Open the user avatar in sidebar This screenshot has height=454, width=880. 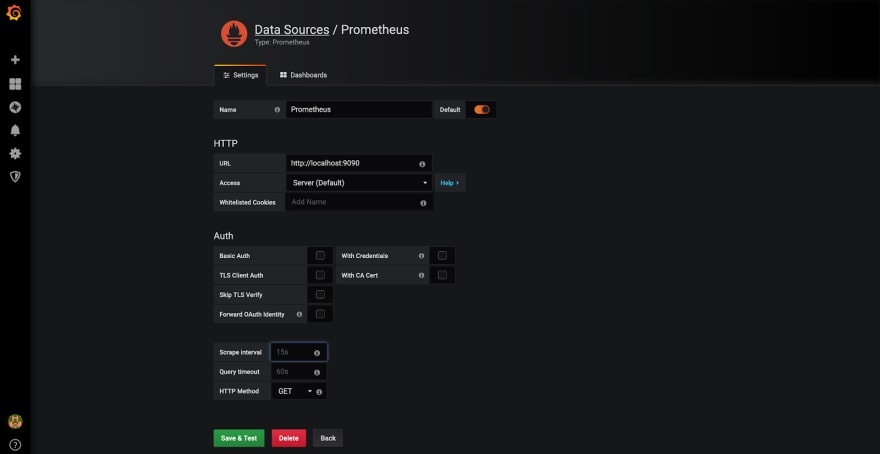(x=15, y=421)
